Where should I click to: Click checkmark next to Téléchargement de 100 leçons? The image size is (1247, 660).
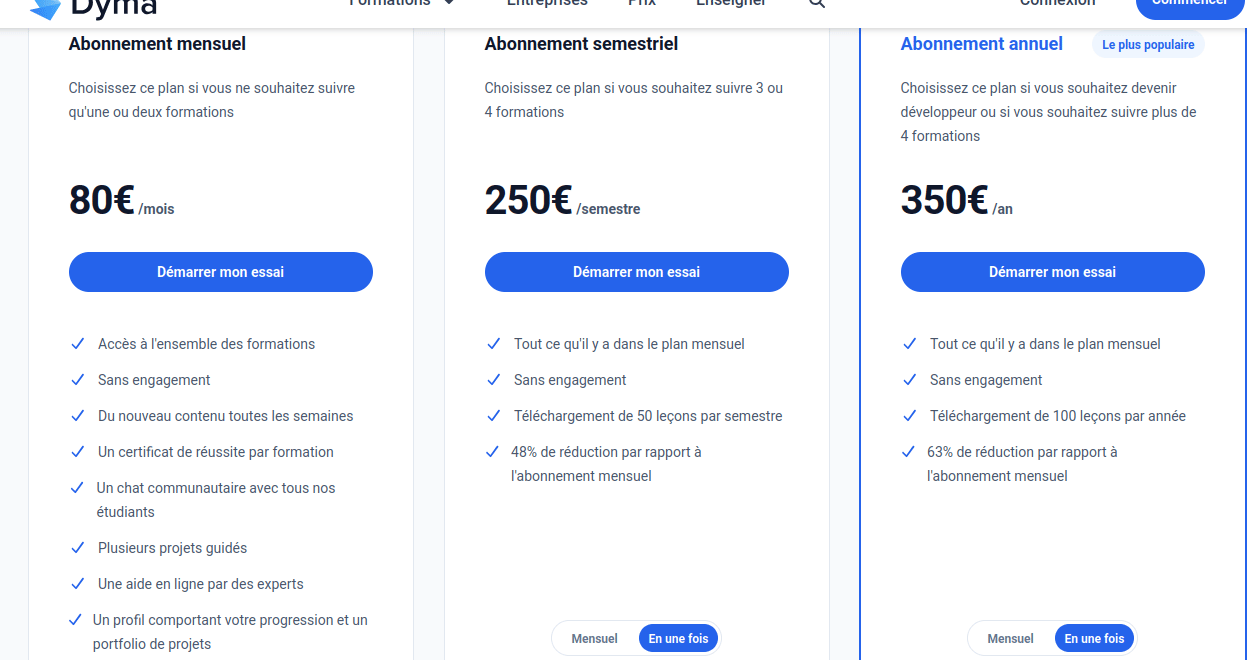pyautogui.click(x=909, y=416)
